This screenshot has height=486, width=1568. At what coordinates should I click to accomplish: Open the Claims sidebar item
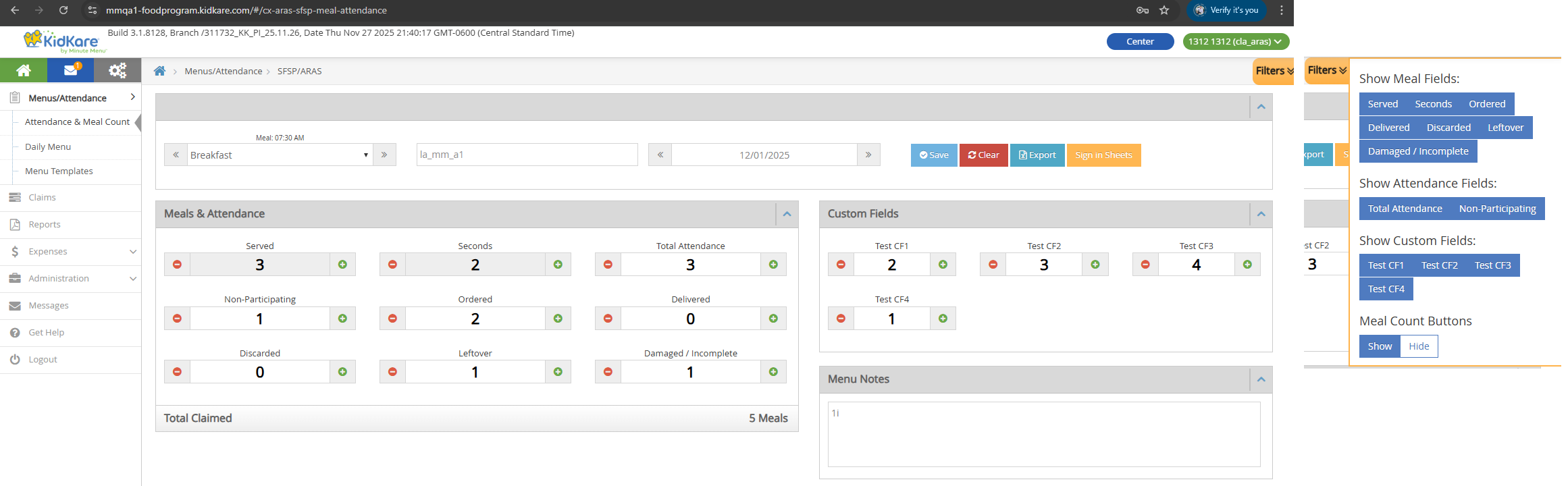click(42, 197)
